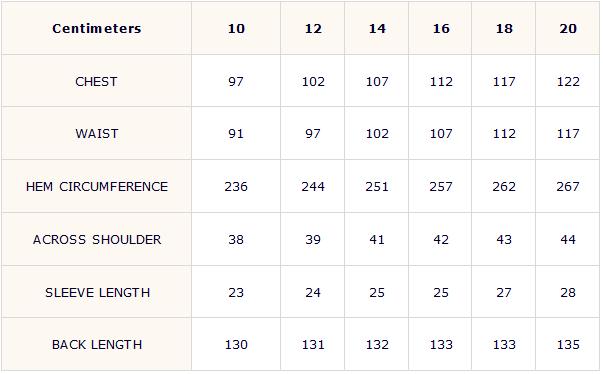Click the HEM CIRCUMFERENCE row label
The width and height of the screenshot is (603, 374).
[97, 186]
